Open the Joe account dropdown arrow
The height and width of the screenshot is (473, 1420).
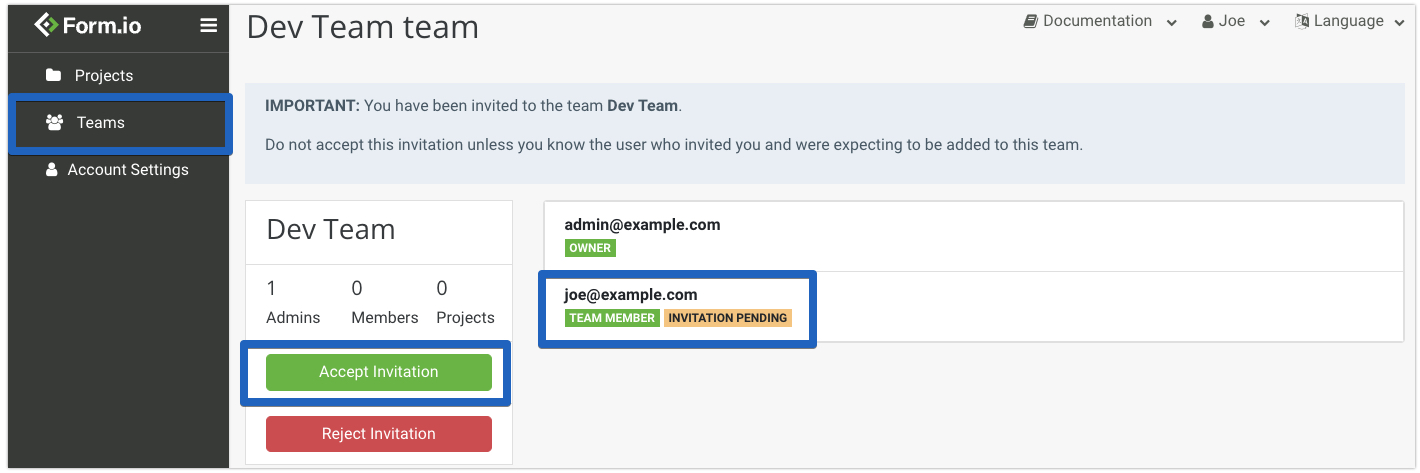(1265, 23)
